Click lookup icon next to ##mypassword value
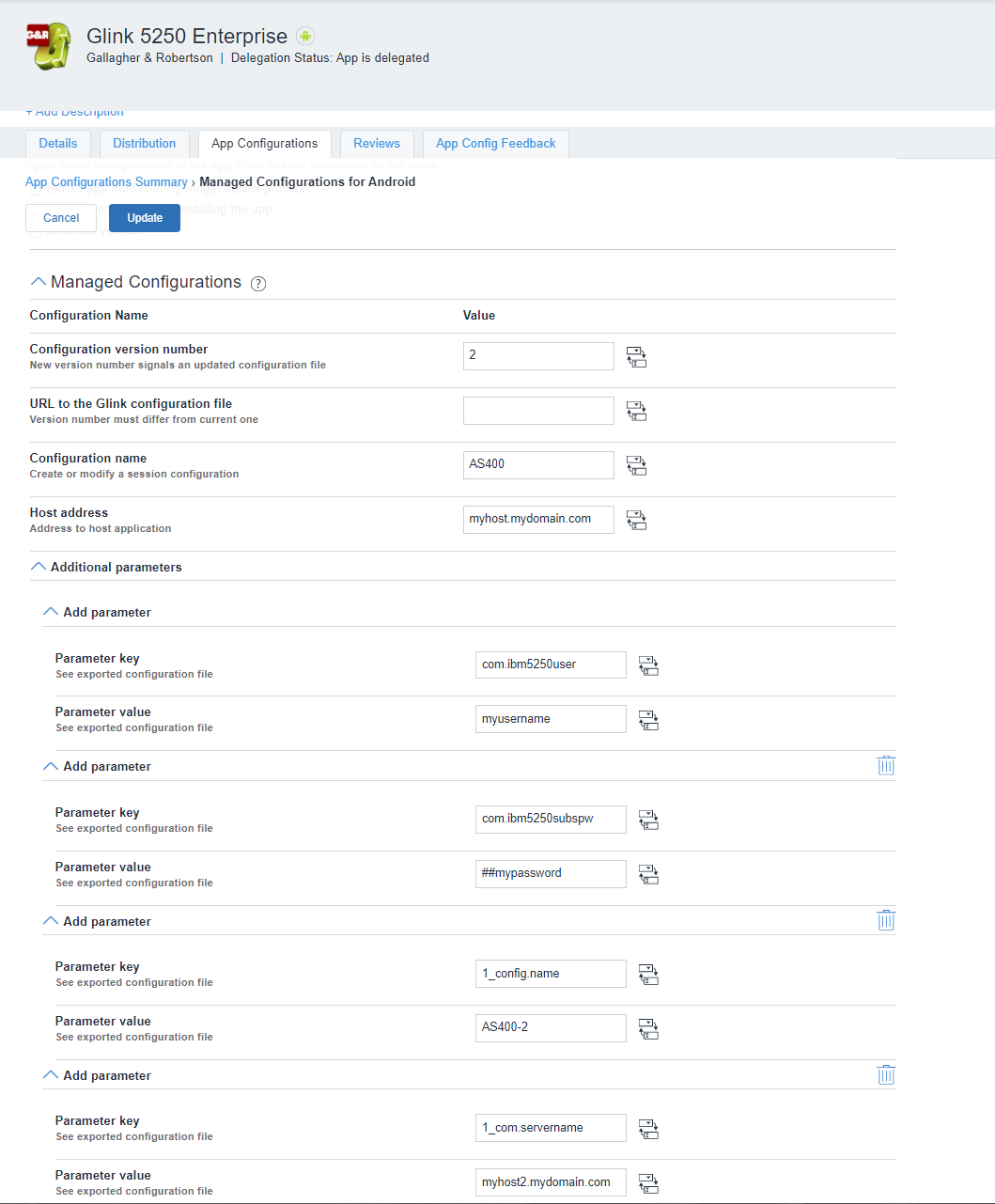The height and width of the screenshot is (1204, 995). 648,875
